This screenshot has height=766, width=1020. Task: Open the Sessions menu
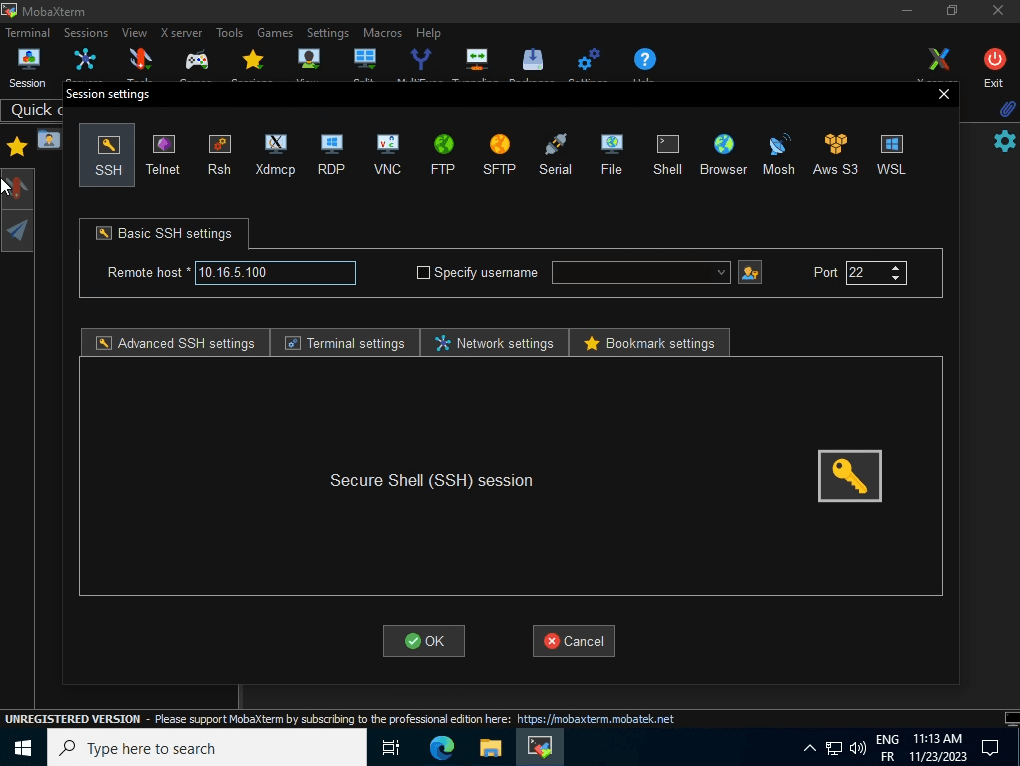point(86,33)
